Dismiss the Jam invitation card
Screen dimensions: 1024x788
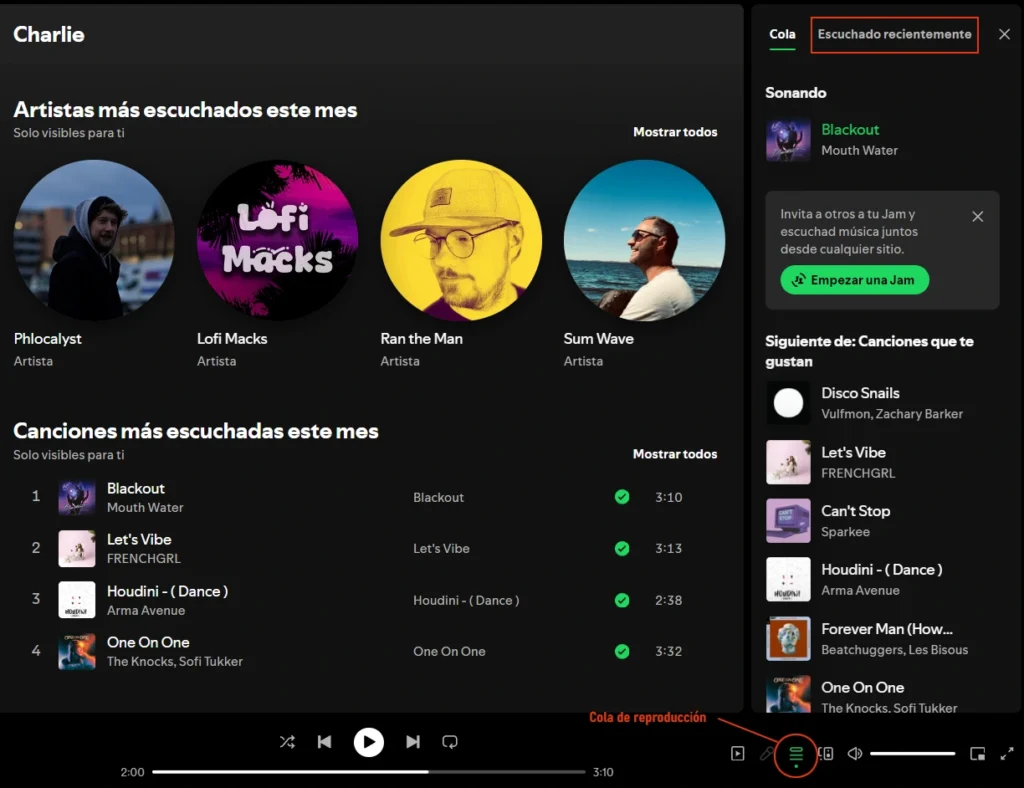pyautogui.click(x=978, y=216)
